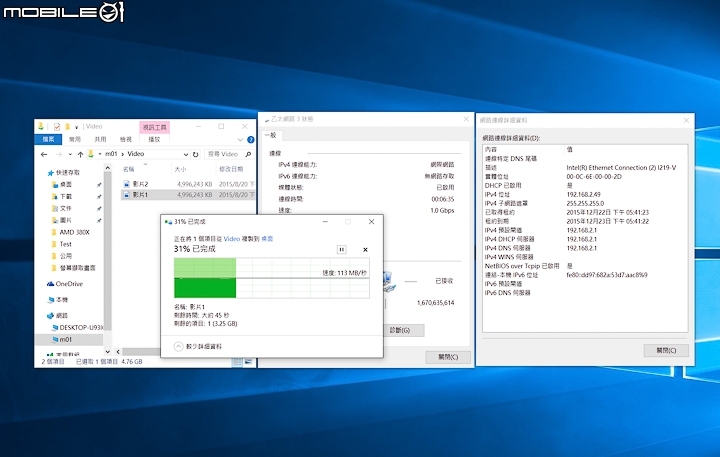Click the navigation pane scroll-down arrow

pos(107,351)
